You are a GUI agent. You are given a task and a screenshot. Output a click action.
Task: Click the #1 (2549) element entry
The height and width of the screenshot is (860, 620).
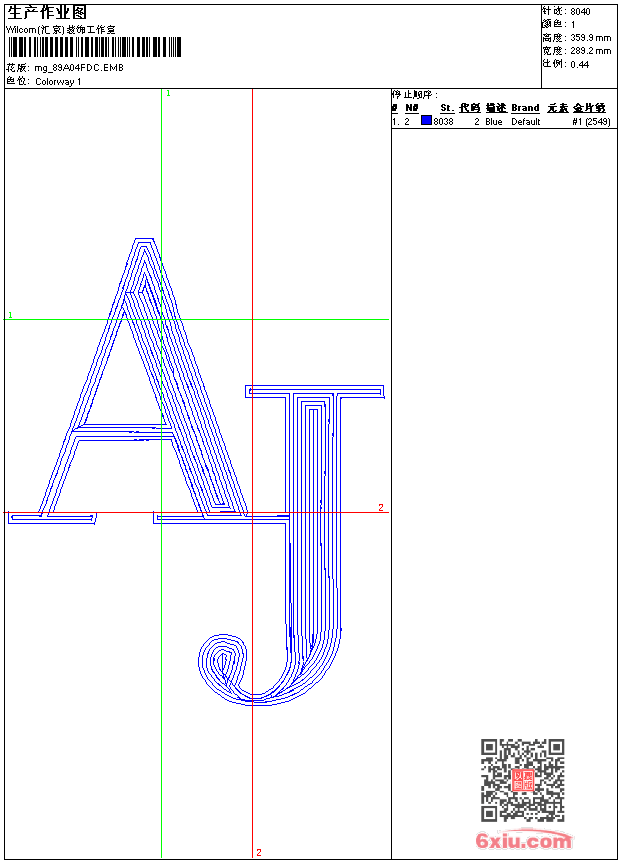591,122
